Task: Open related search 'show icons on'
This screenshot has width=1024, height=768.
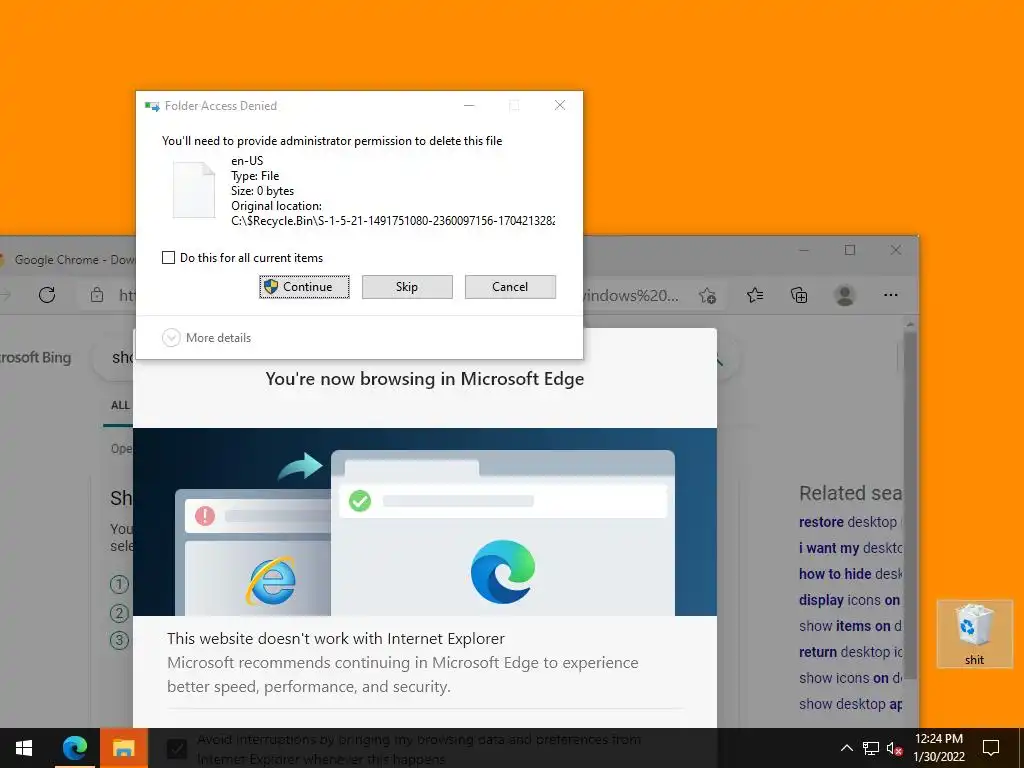Action: click(850, 679)
